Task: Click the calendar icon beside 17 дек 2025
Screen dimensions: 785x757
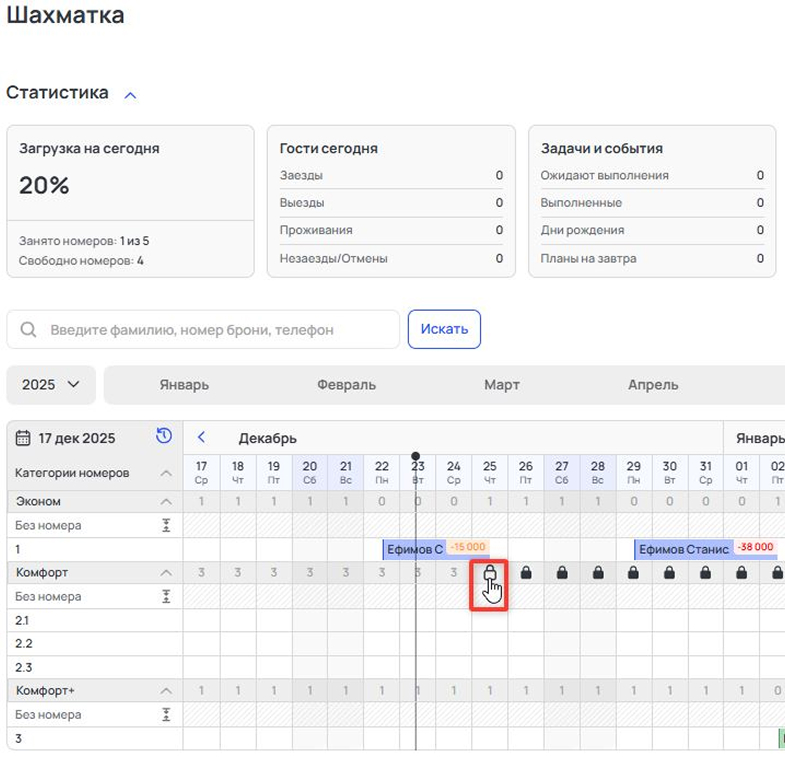Action: click(x=23, y=438)
